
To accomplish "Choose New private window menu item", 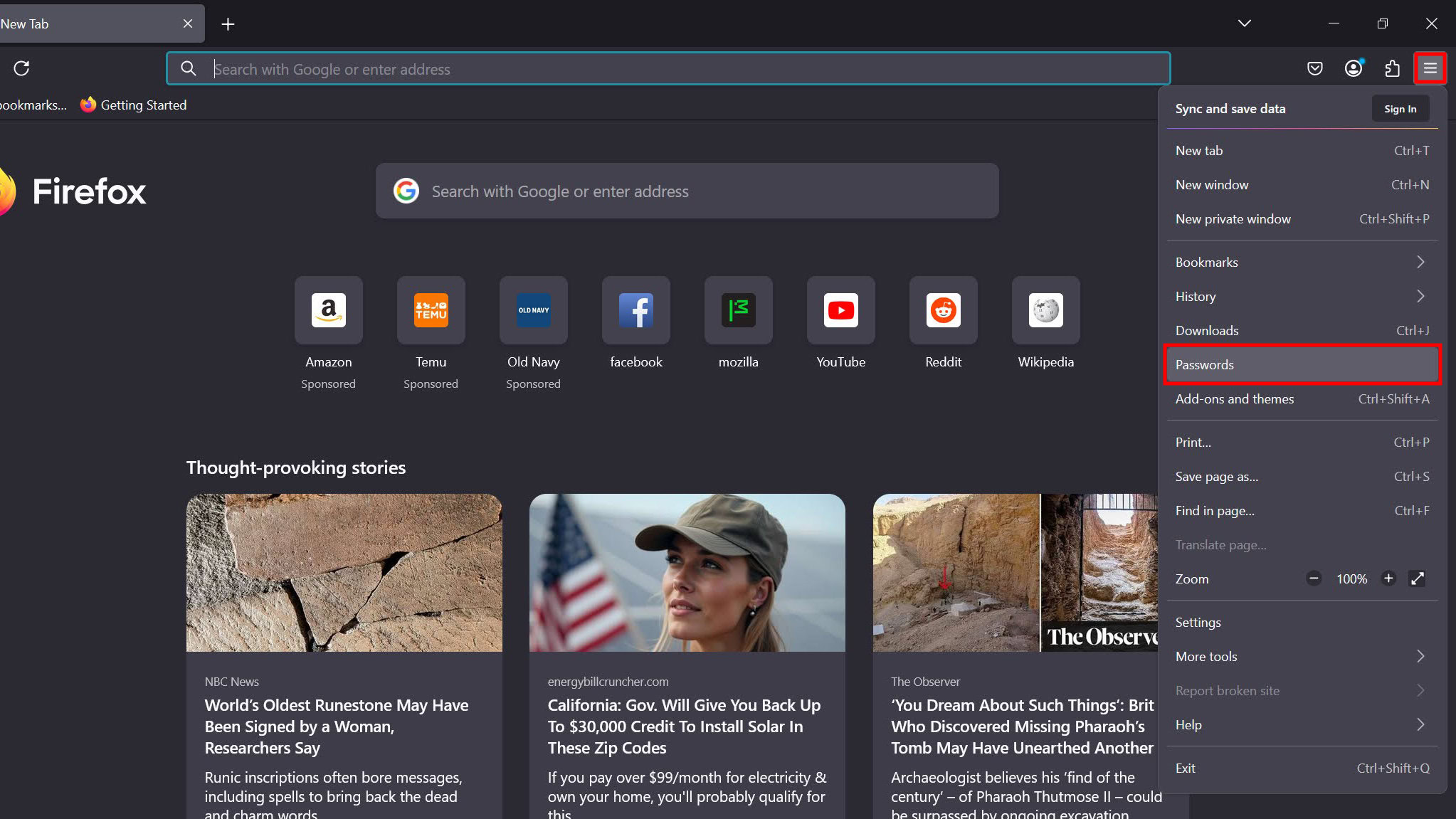I will tap(1302, 219).
